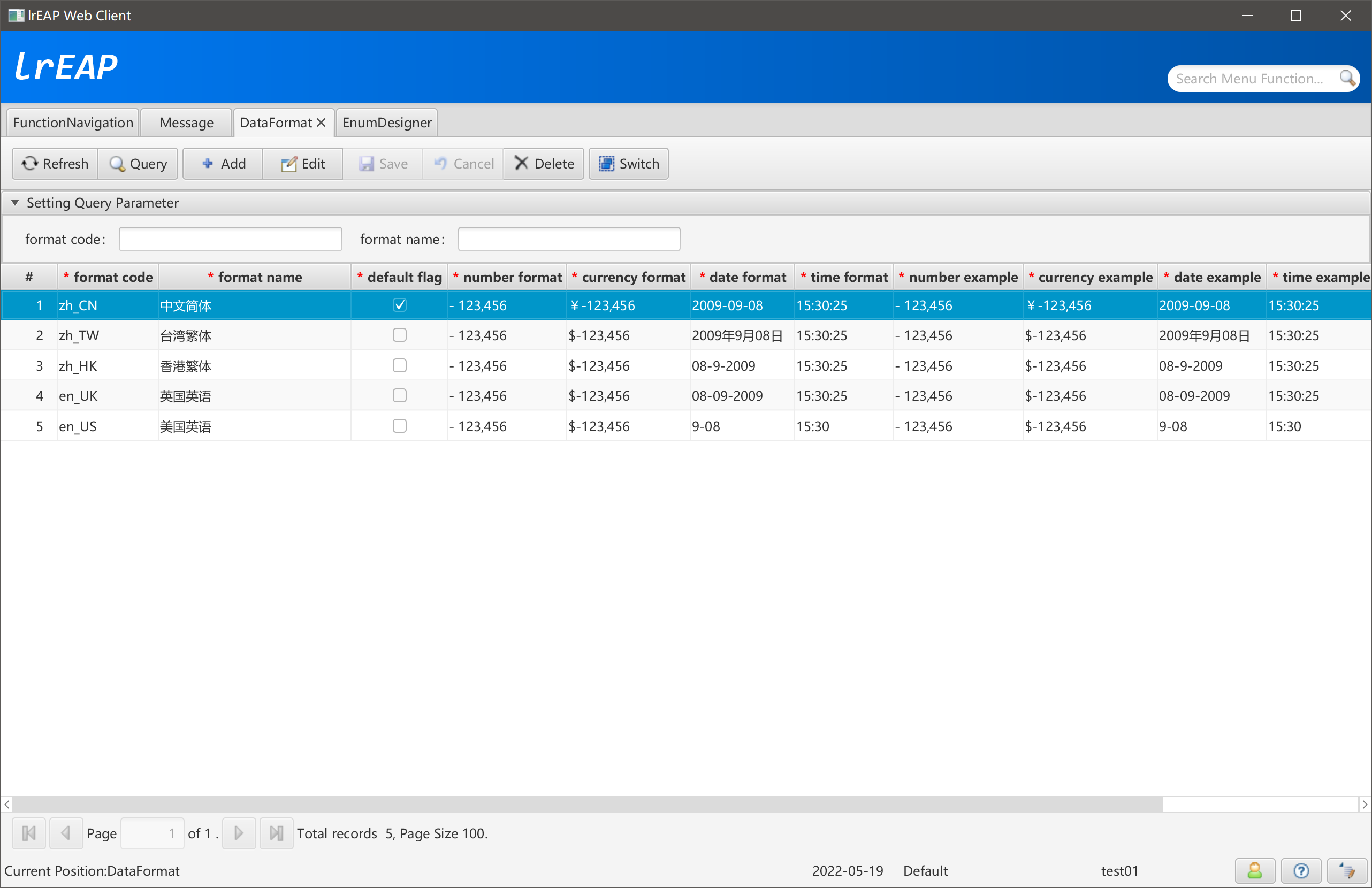Click the page number input box
1372x888 pixels.
point(152,833)
